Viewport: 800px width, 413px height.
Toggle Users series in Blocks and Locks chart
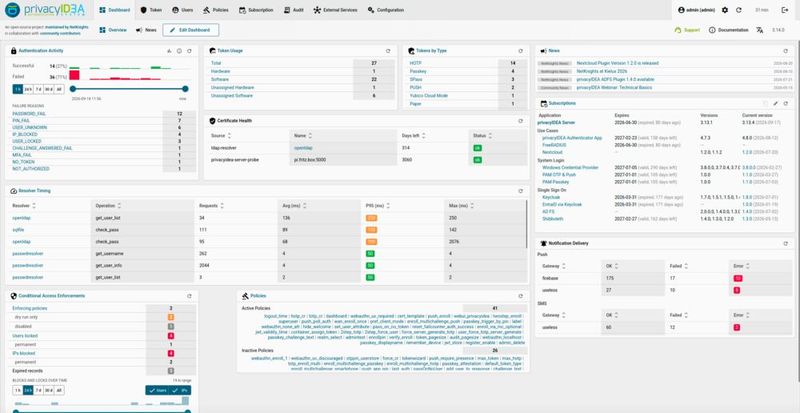tap(157, 391)
